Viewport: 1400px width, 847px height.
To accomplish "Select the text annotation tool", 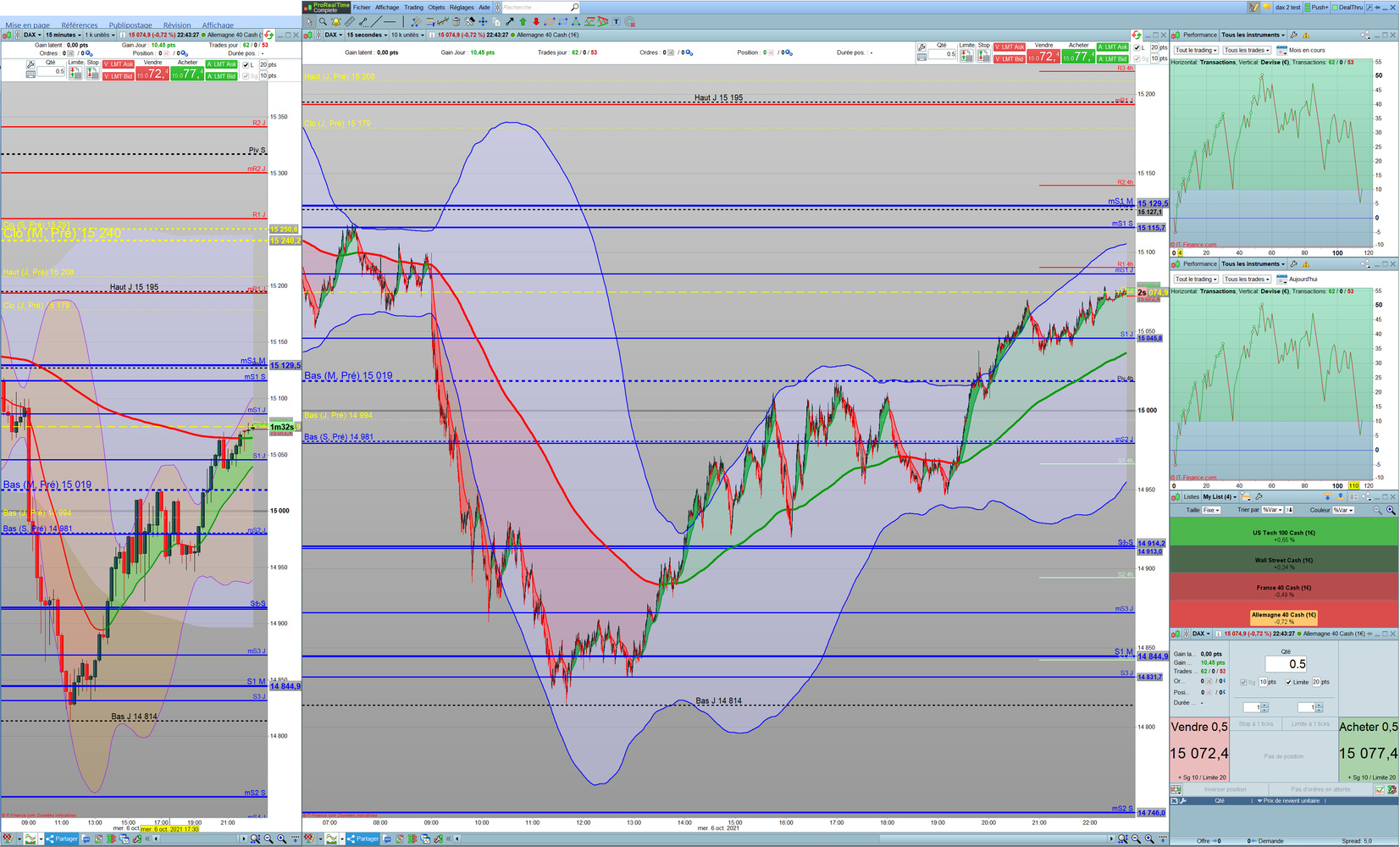I will coord(616,22).
